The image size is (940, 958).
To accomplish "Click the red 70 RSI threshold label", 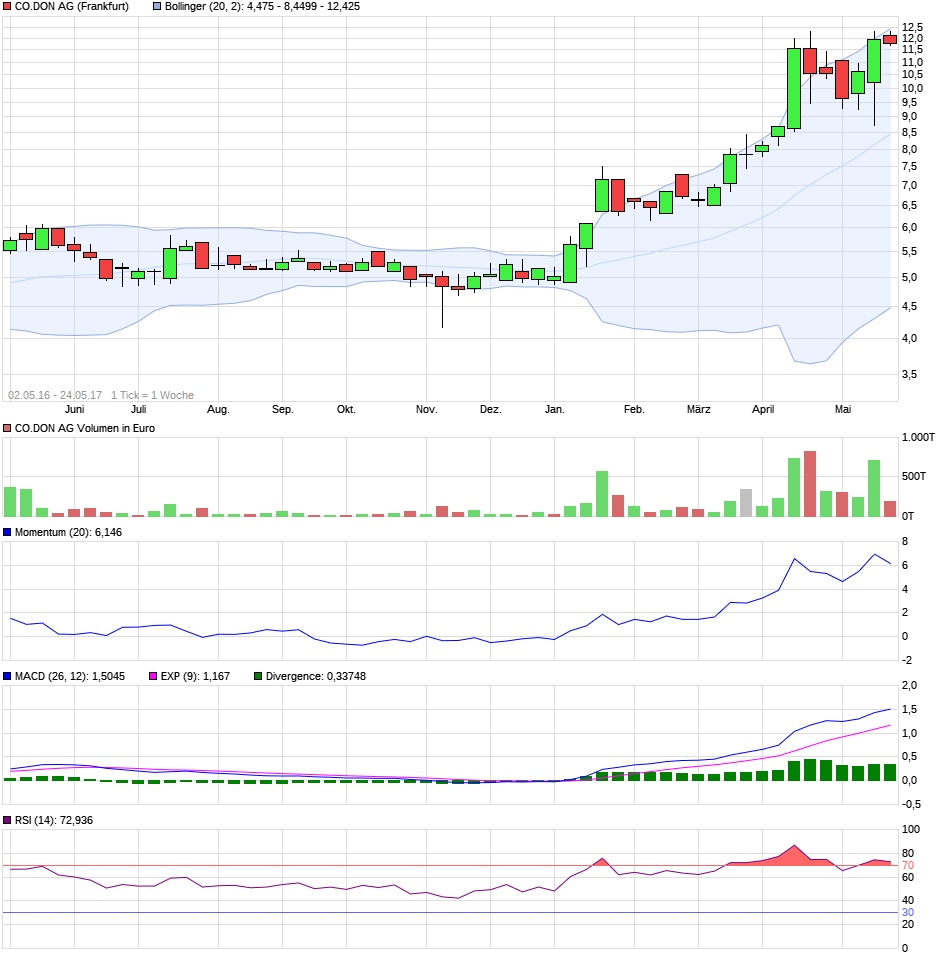I will [x=908, y=866].
